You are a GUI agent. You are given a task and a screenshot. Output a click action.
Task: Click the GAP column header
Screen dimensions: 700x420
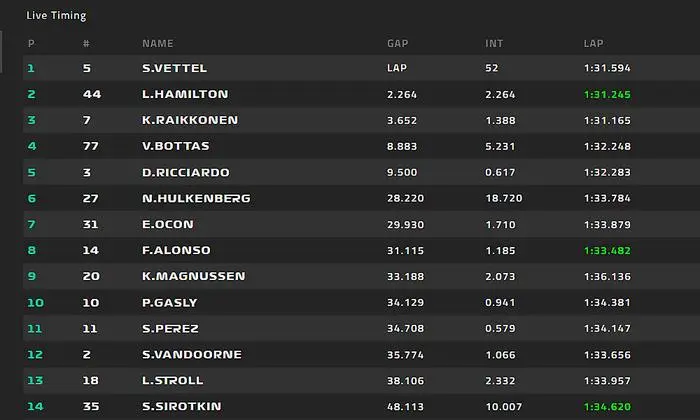coord(397,43)
